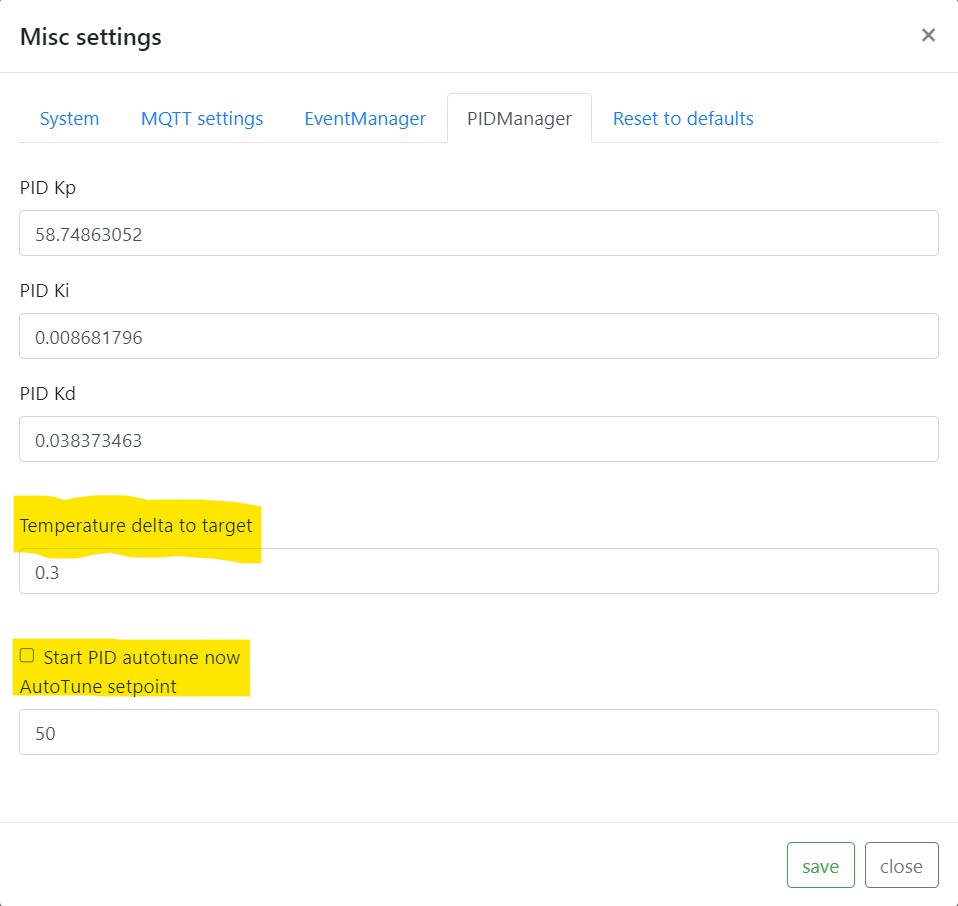Viewport: 958px width, 906px height.
Task: Select the PIDManager tab
Action: point(519,119)
